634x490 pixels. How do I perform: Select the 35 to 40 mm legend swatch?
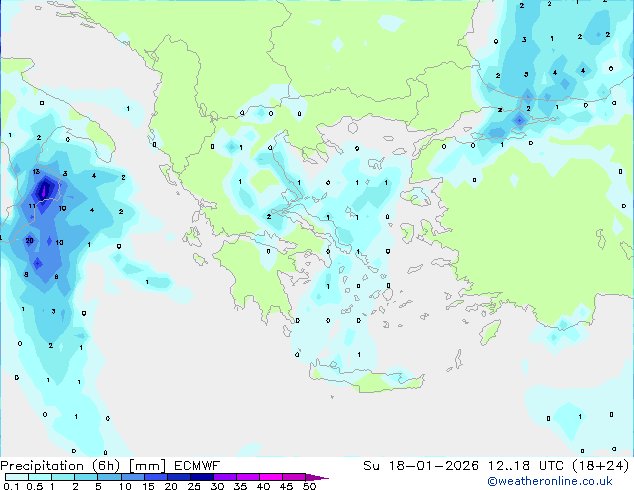(248, 477)
